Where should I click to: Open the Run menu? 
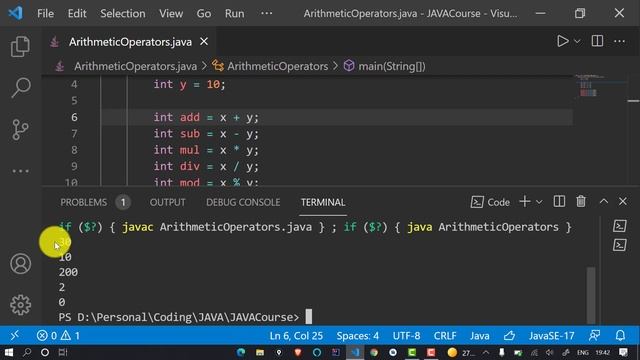234,13
